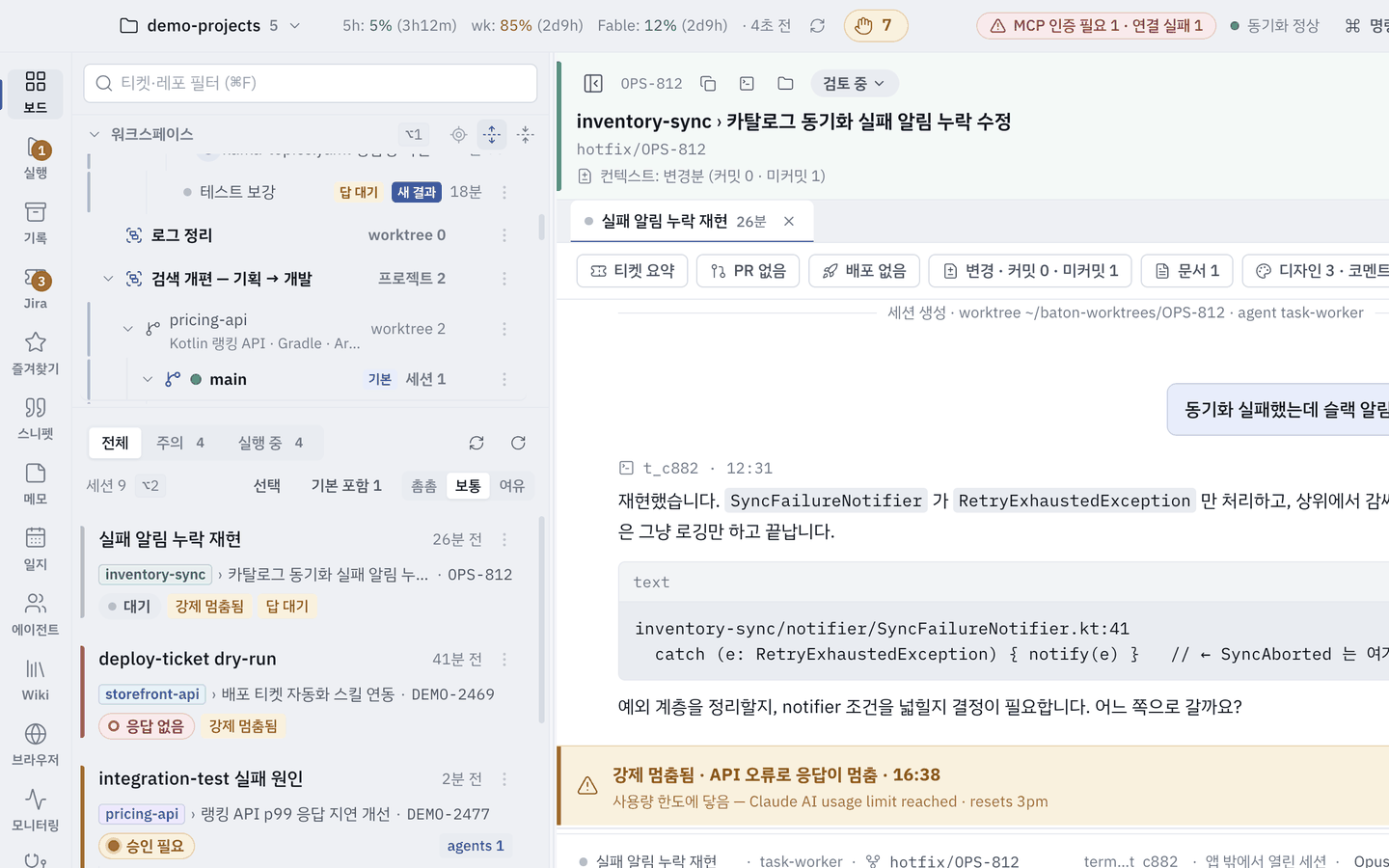Open the demo-projects dropdown
Viewport: 1389px width, 868px height.
(x=210, y=26)
